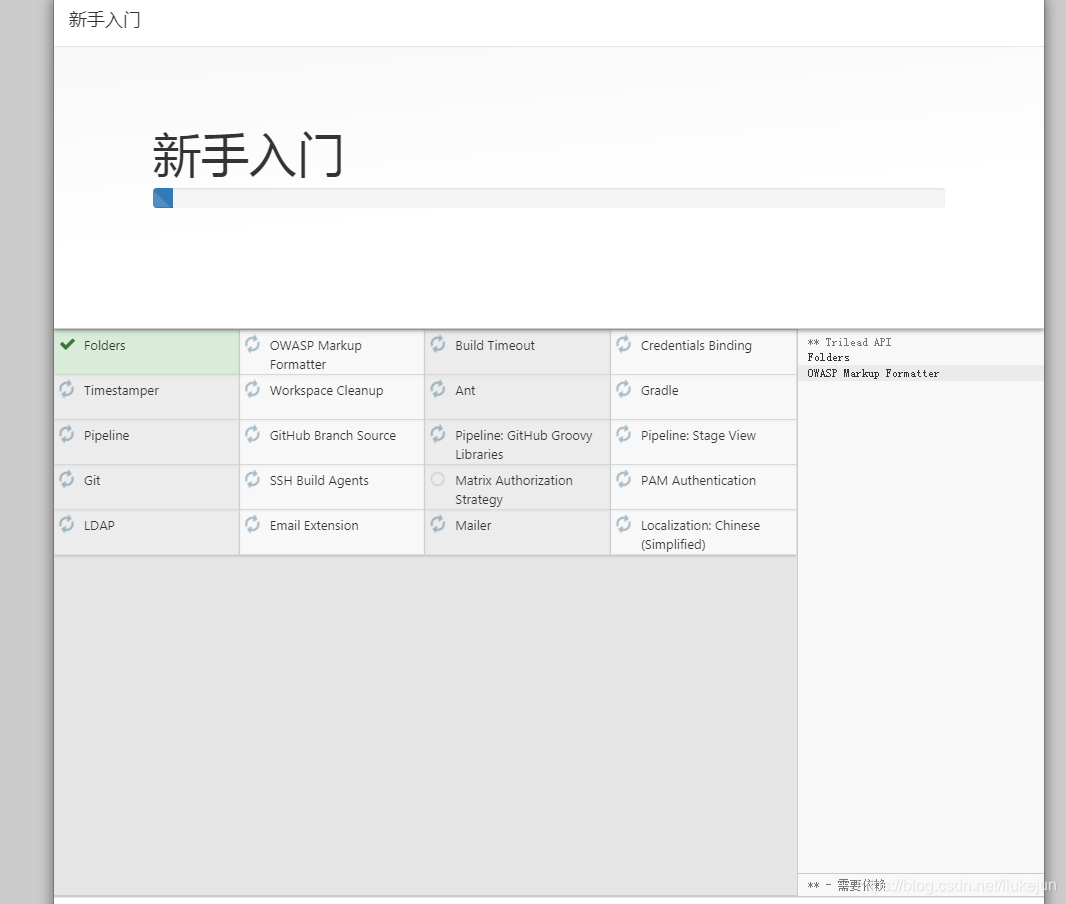Click the spinner icon next to Build Timeout
The image size is (1066, 904).
click(438, 345)
